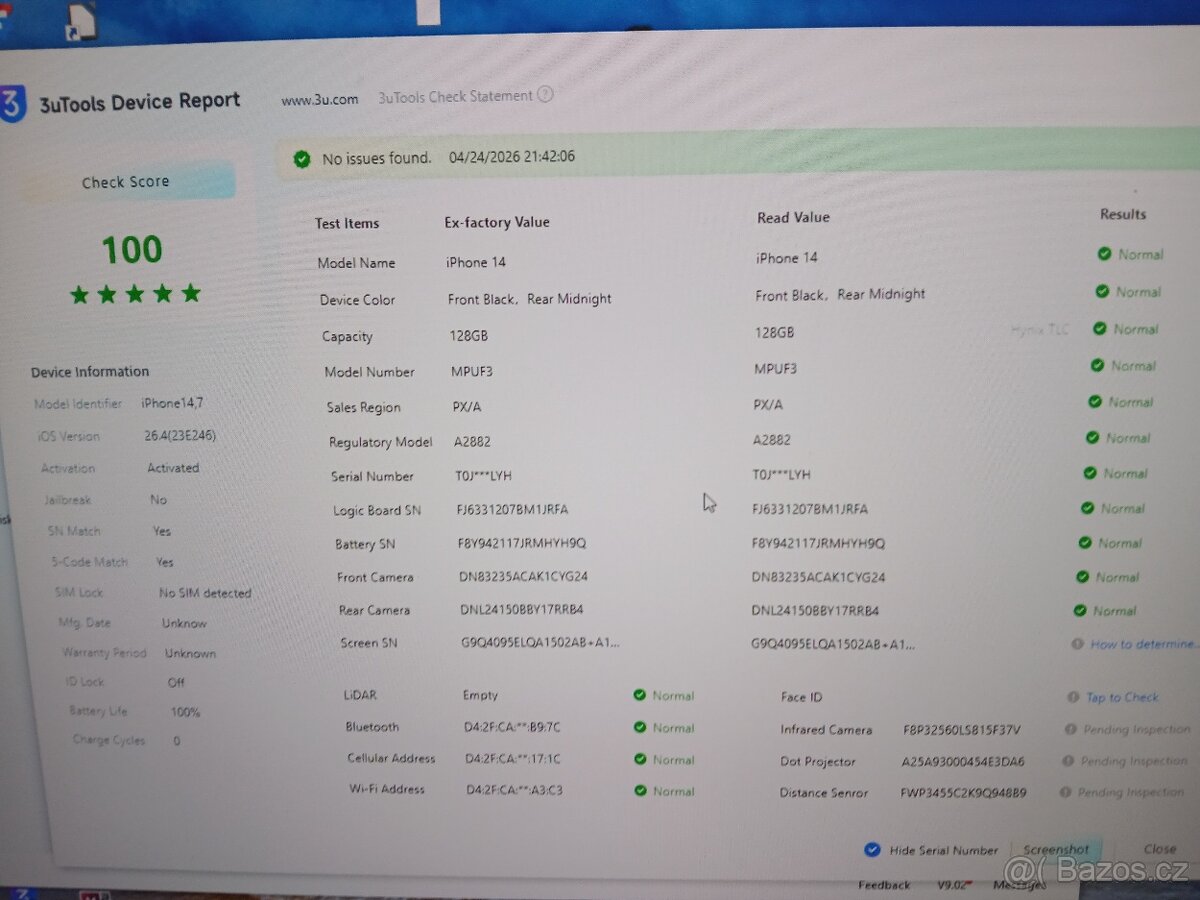1200x900 pixels.
Task: Click the green check icon beside No issues found
Action: pos(302,159)
